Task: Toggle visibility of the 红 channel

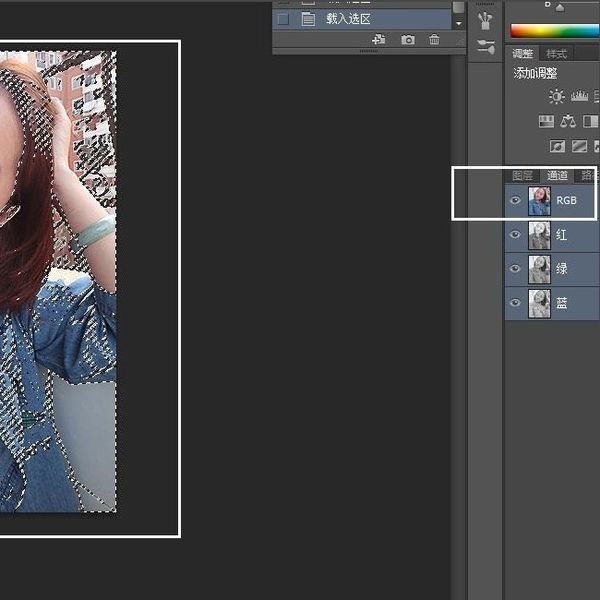Action: click(515, 235)
